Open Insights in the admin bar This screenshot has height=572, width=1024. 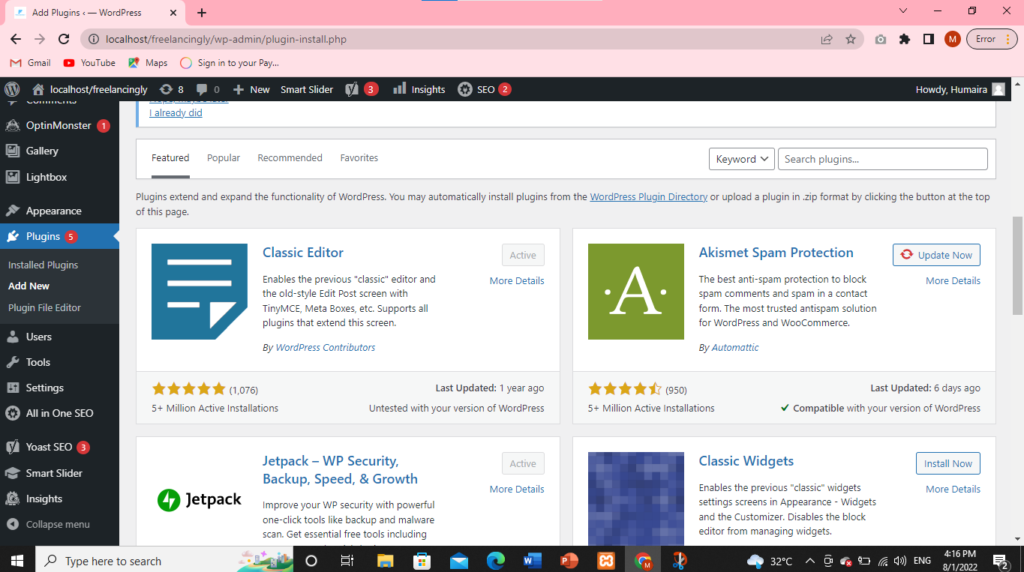click(419, 89)
